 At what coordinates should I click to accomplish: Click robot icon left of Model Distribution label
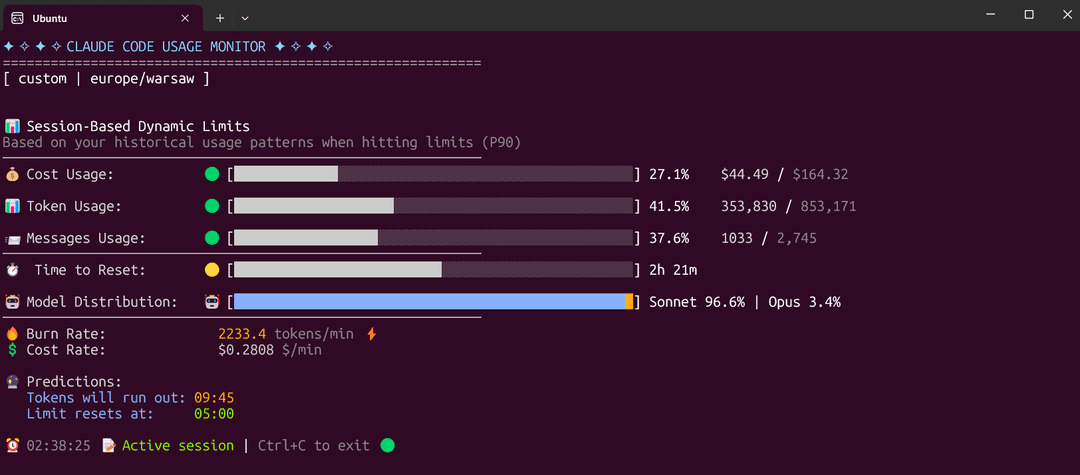click(x=12, y=302)
